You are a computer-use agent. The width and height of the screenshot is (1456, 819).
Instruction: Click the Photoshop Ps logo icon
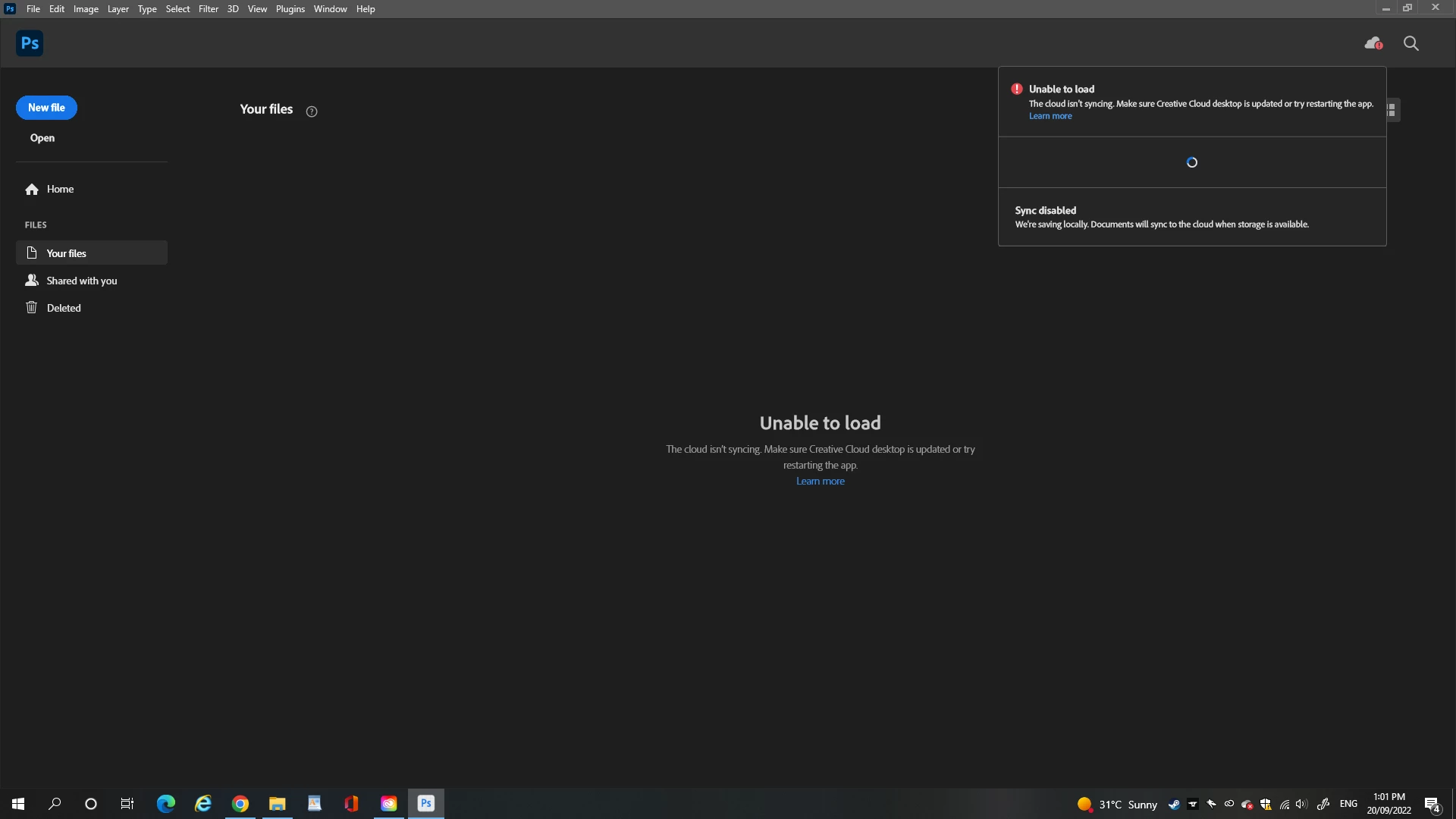pos(30,43)
